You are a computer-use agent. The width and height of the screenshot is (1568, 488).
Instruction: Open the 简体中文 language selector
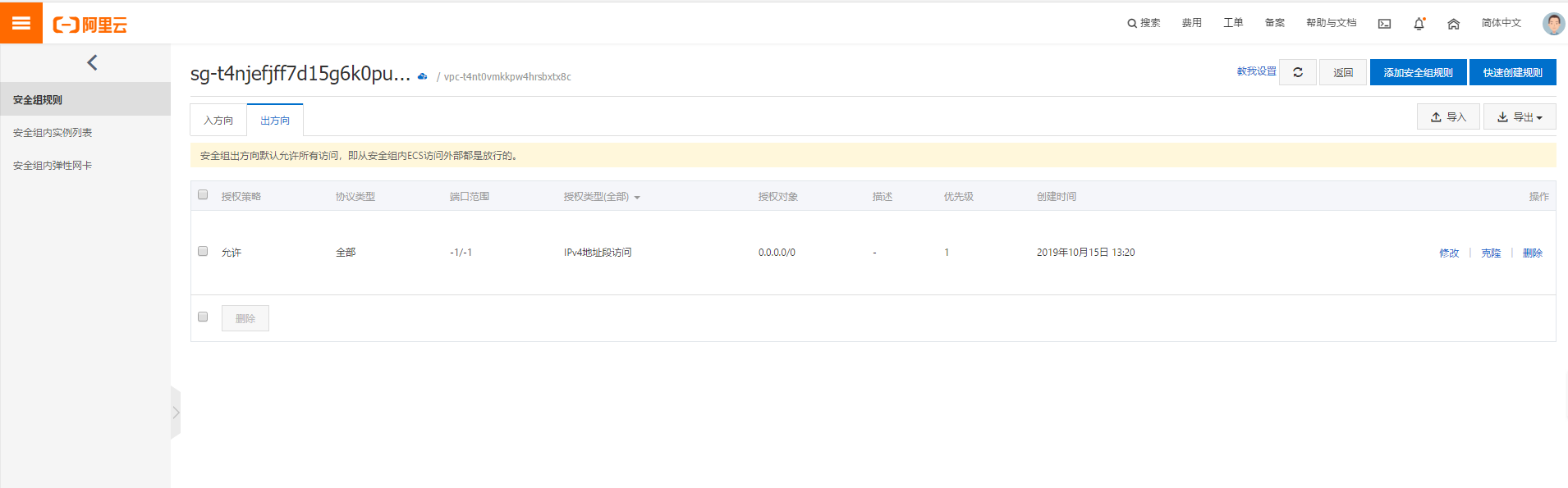pos(1502,23)
